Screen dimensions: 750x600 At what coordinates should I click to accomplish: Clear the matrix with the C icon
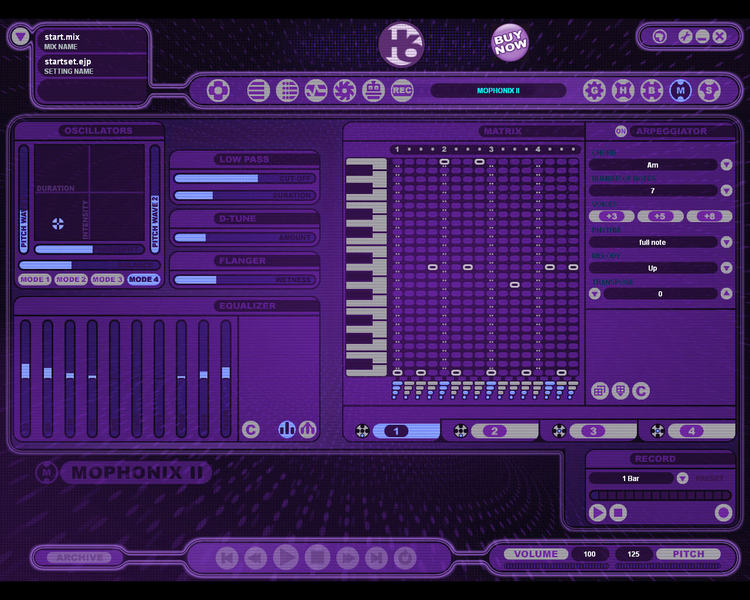click(x=641, y=391)
